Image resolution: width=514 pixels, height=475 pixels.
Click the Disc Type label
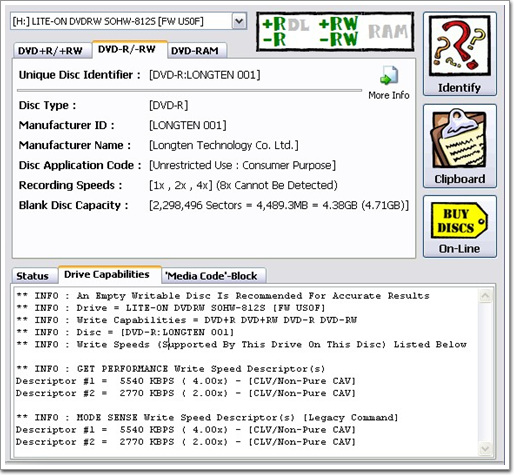pos(47,105)
